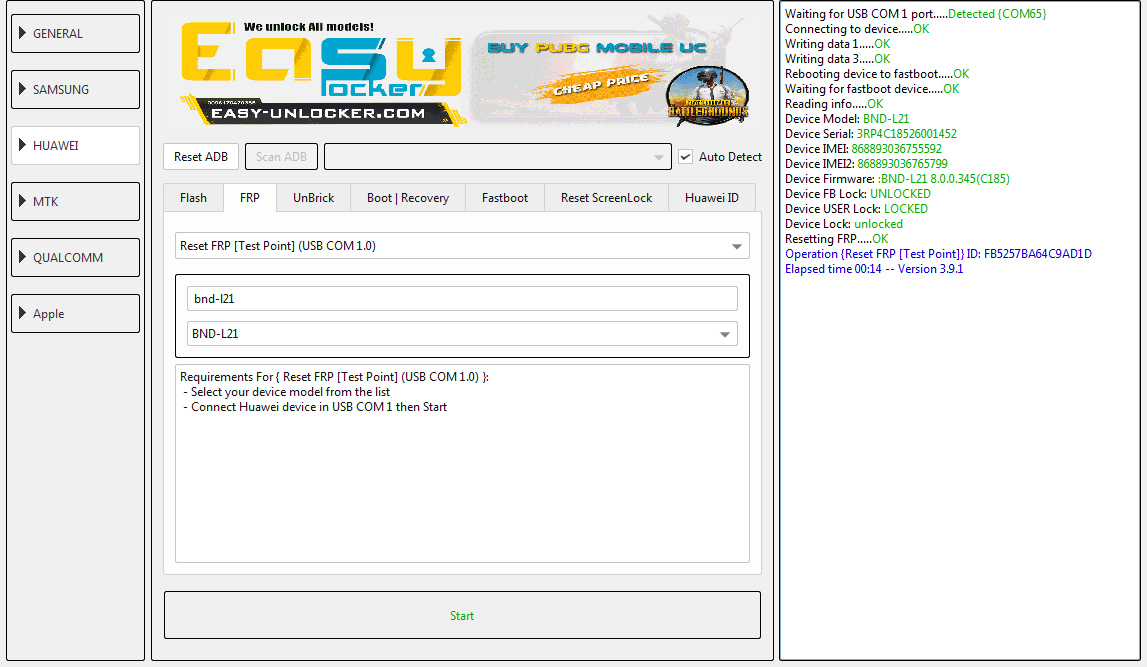Expand the QUALCOMM sidebar section
The image size is (1147, 667).
coord(75,257)
